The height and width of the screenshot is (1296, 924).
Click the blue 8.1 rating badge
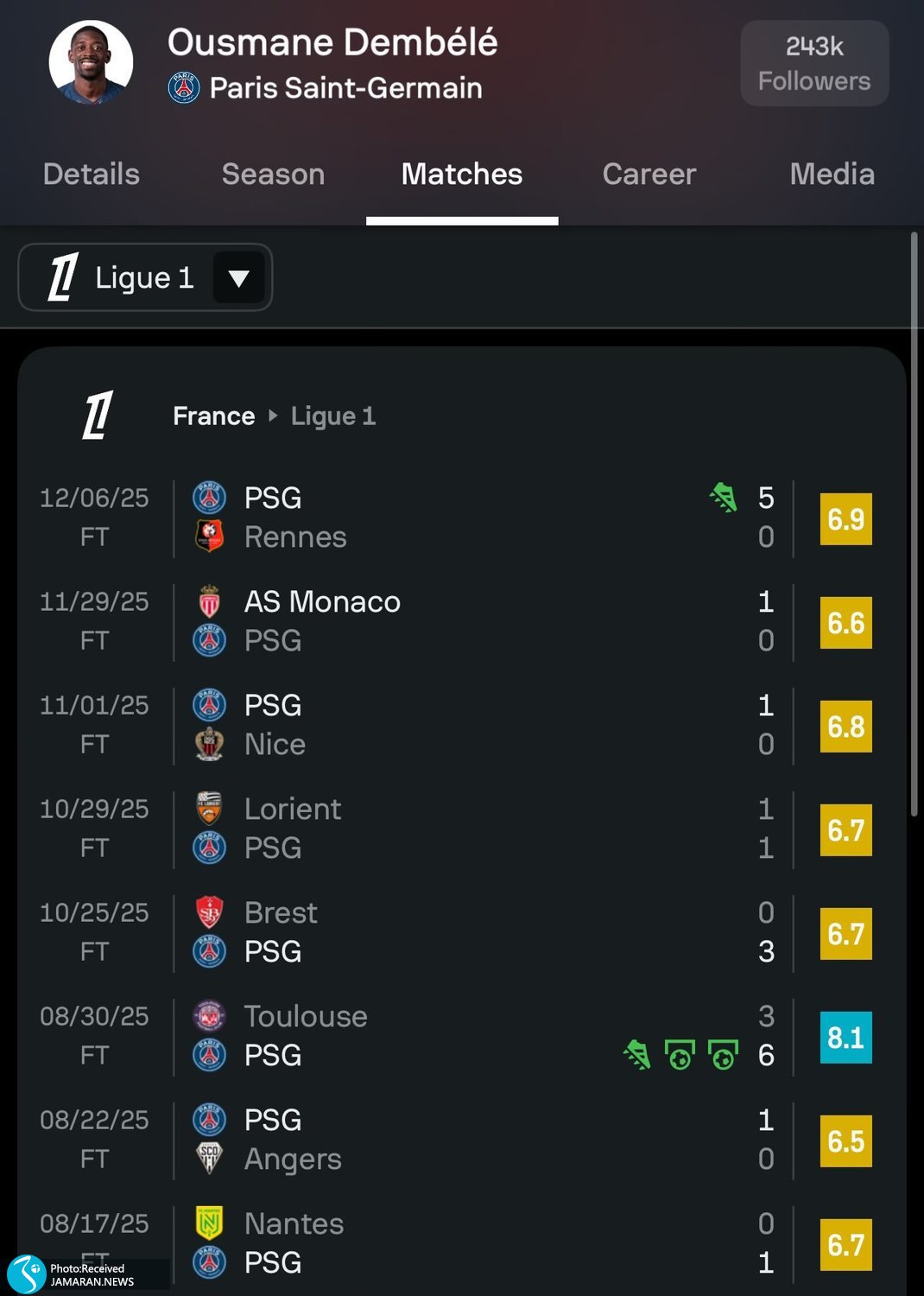pyautogui.click(x=845, y=1037)
